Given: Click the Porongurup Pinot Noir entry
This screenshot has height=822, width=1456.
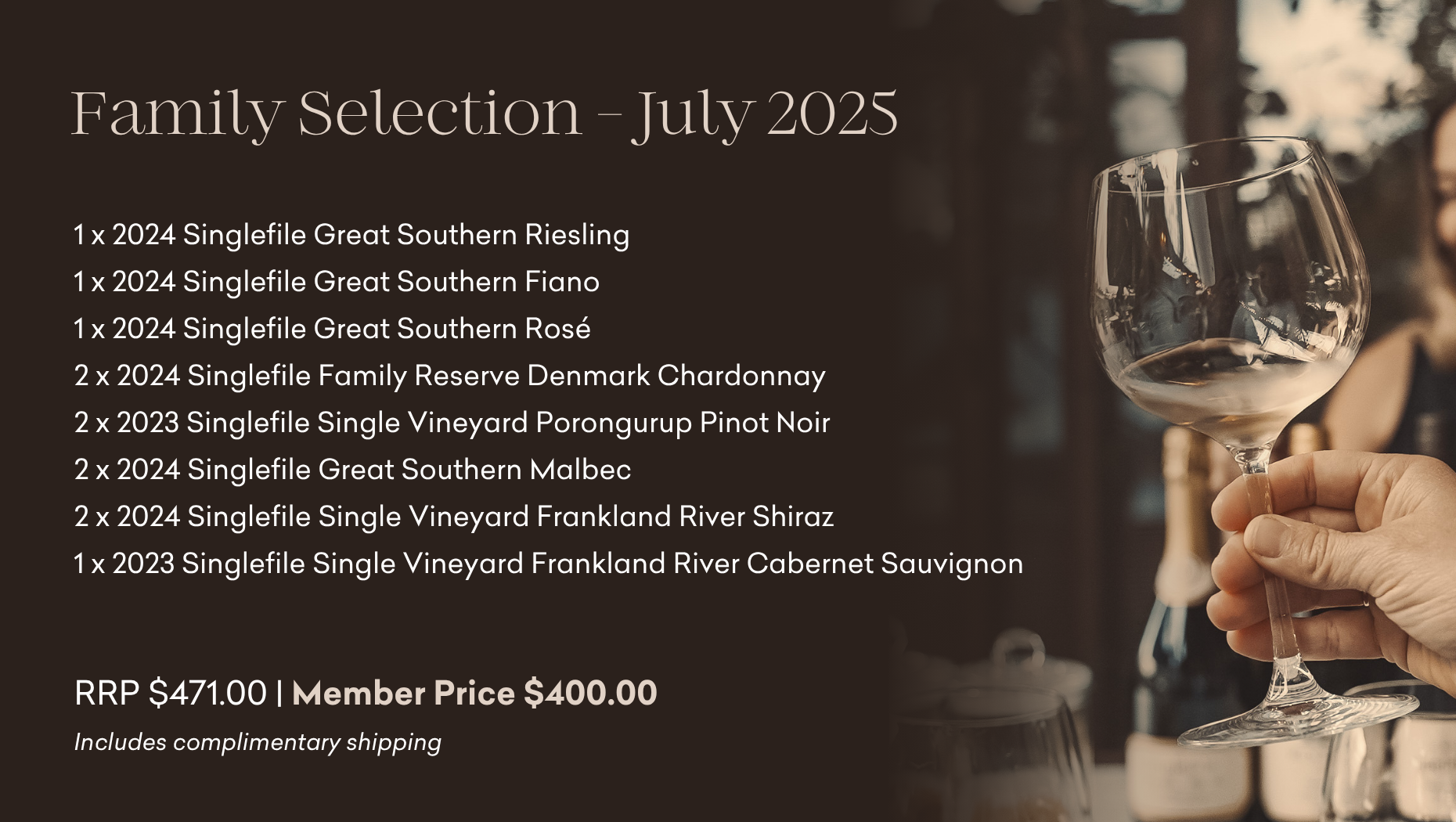Looking at the screenshot, I should [452, 423].
